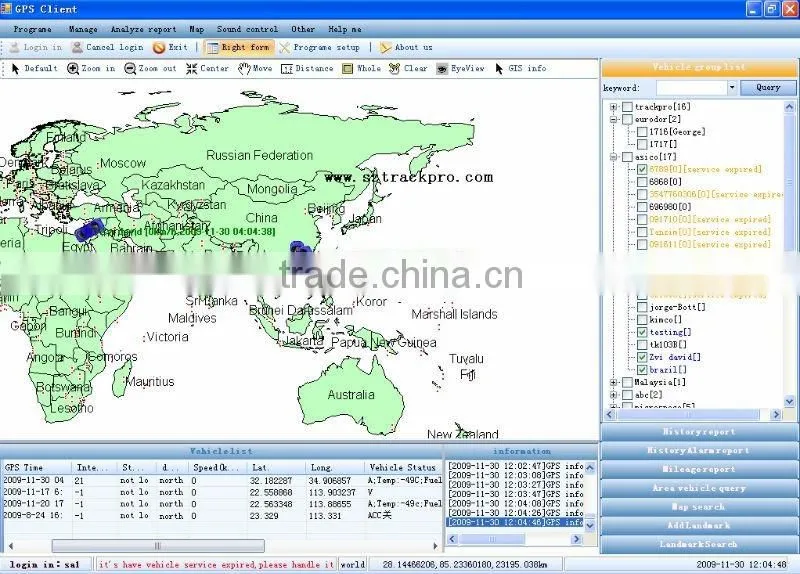This screenshot has height=574, width=800.
Task: Check the tk103B[] vehicle checkbox
Action: [x=642, y=345]
